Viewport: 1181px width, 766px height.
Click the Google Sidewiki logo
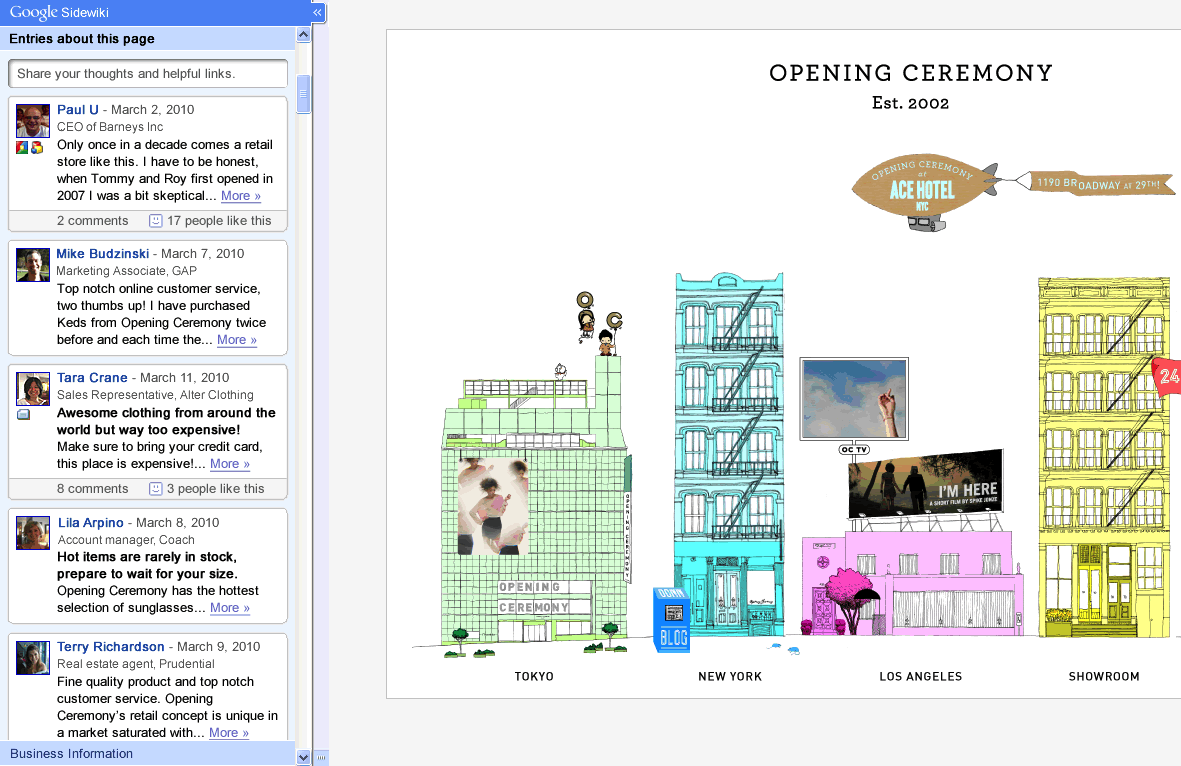(59, 12)
